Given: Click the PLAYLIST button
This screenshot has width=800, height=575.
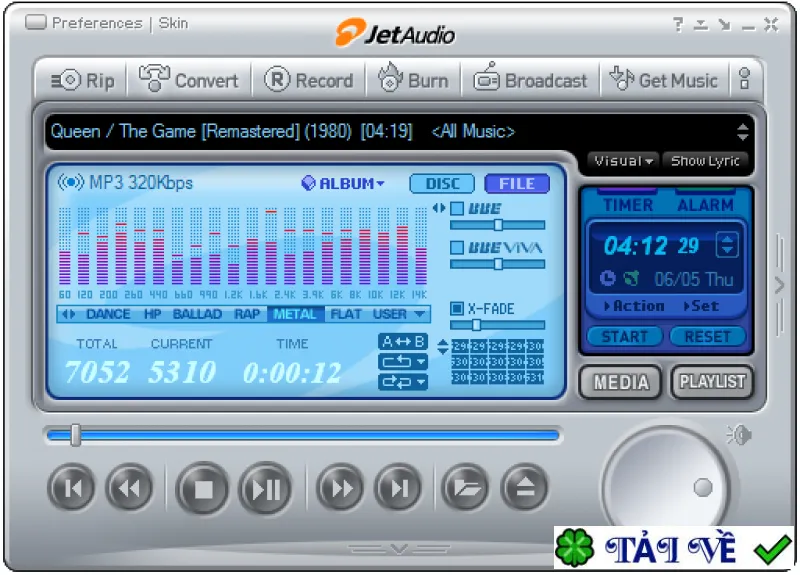Looking at the screenshot, I should (712, 382).
